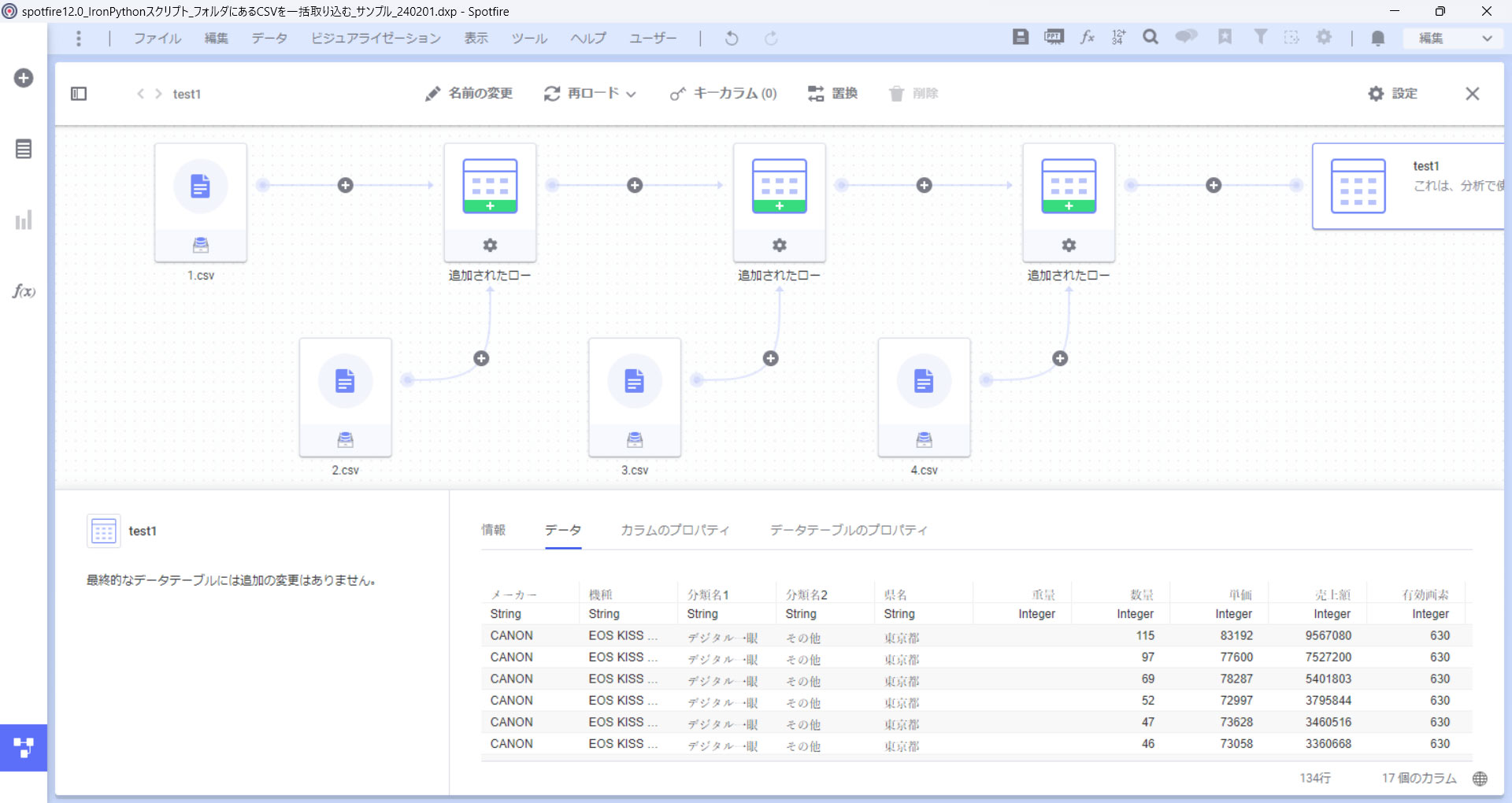Click the 削除 delete button
Viewport: 1512px width, 803px height.
click(x=913, y=94)
